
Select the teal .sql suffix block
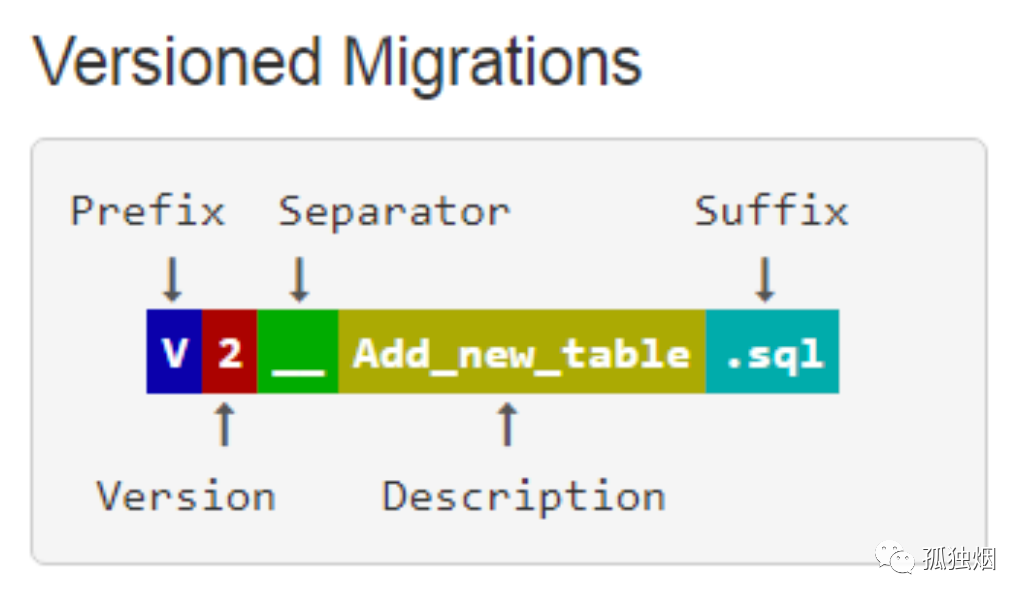(x=772, y=352)
